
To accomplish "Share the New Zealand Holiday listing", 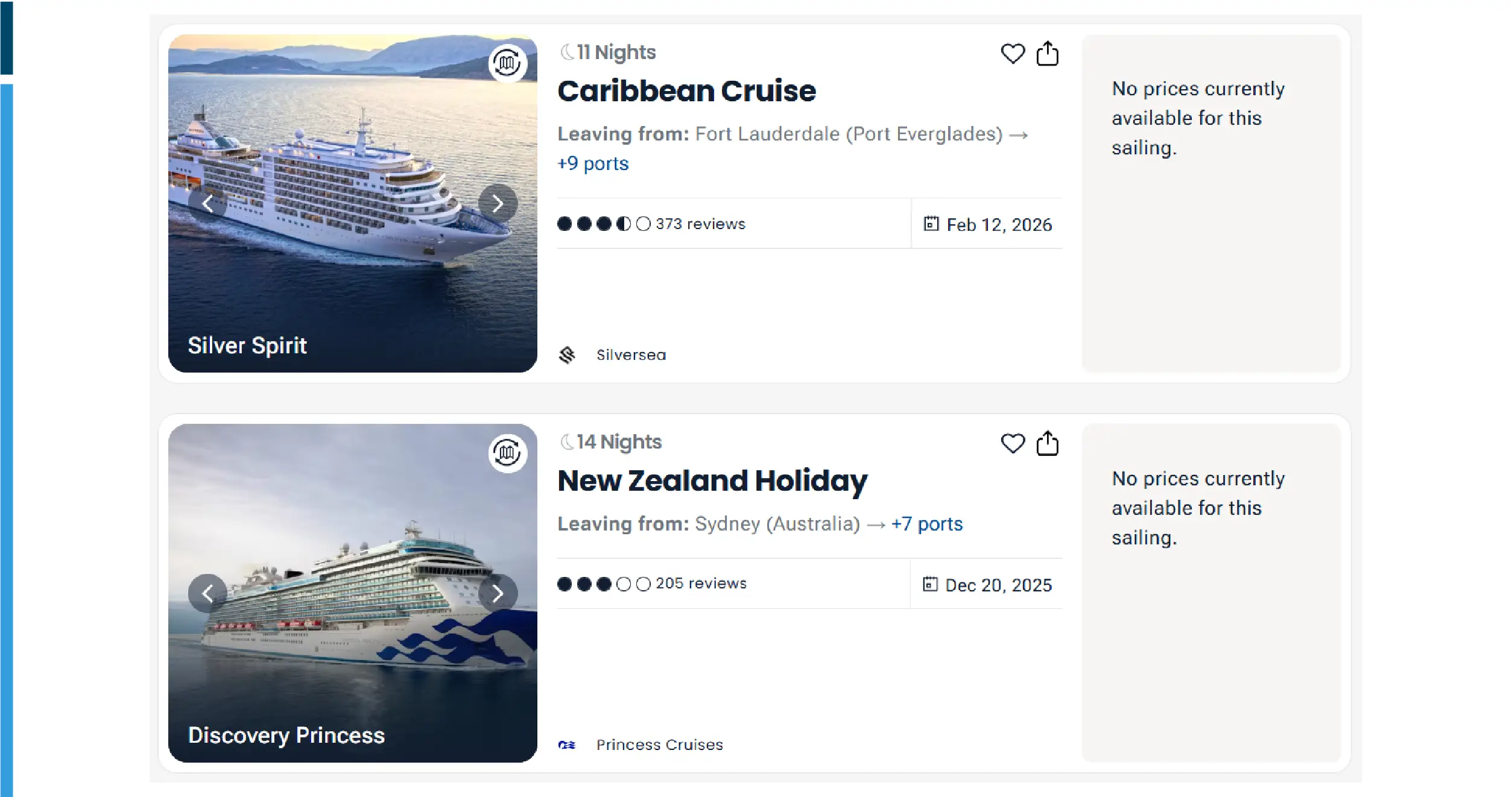I will [x=1047, y=444].
